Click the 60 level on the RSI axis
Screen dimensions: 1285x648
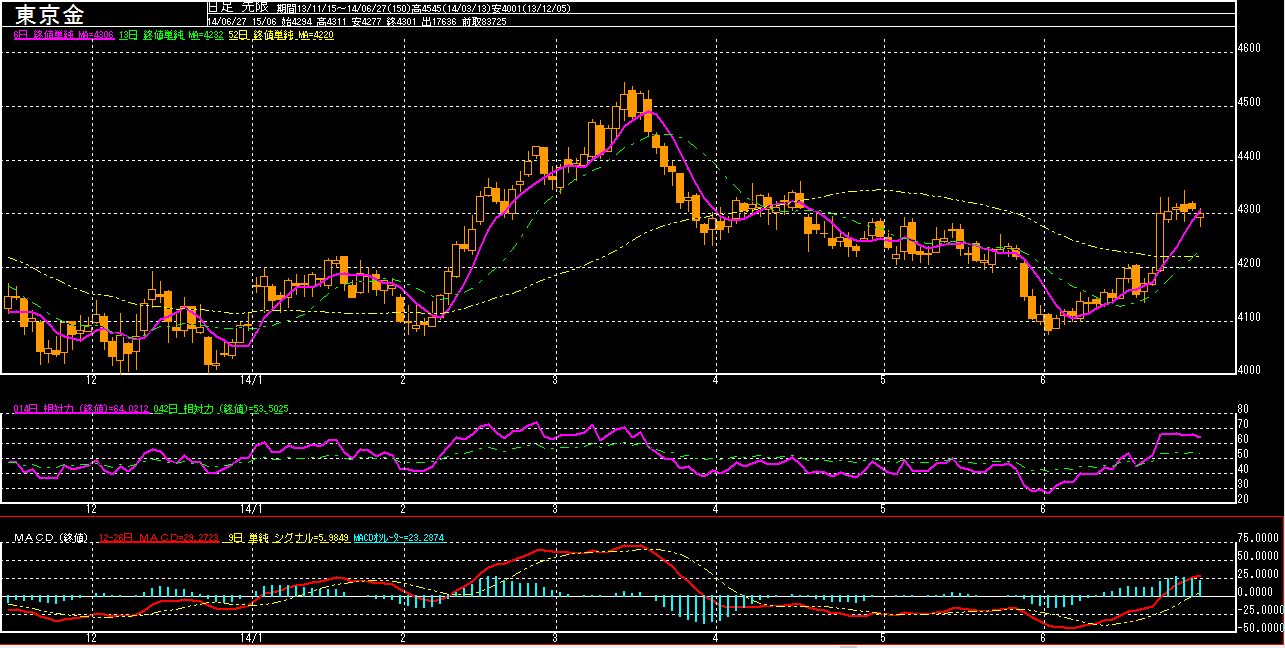[1242, 438]
